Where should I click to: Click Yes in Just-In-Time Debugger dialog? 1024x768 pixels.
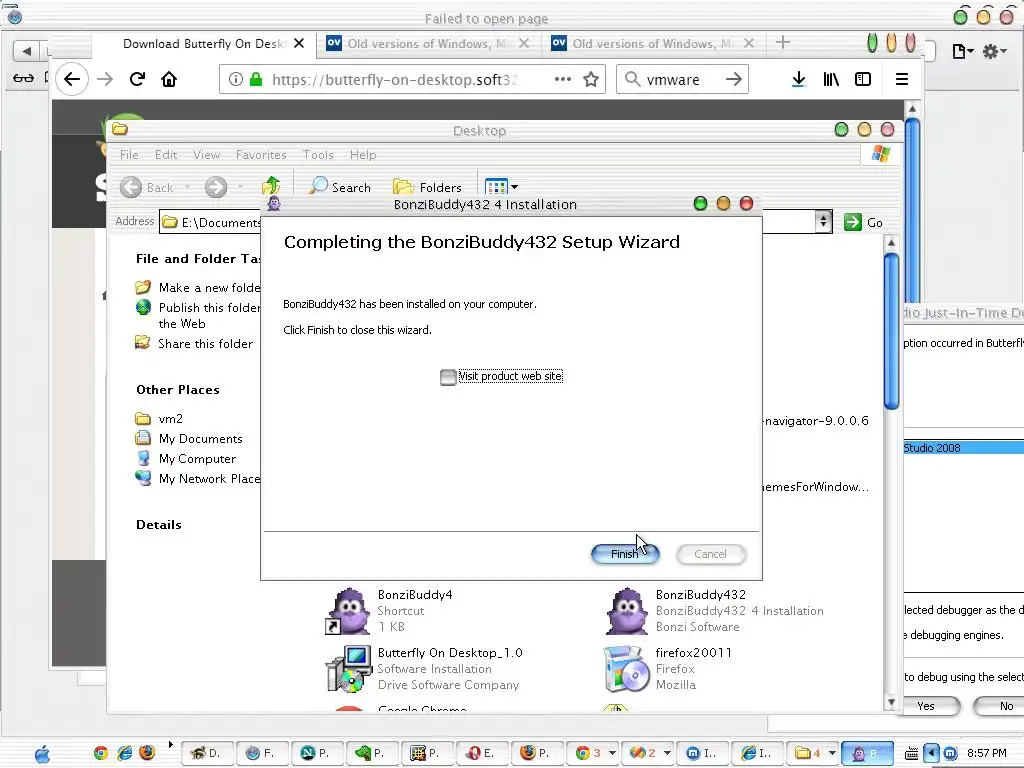[x=926, y=706]
